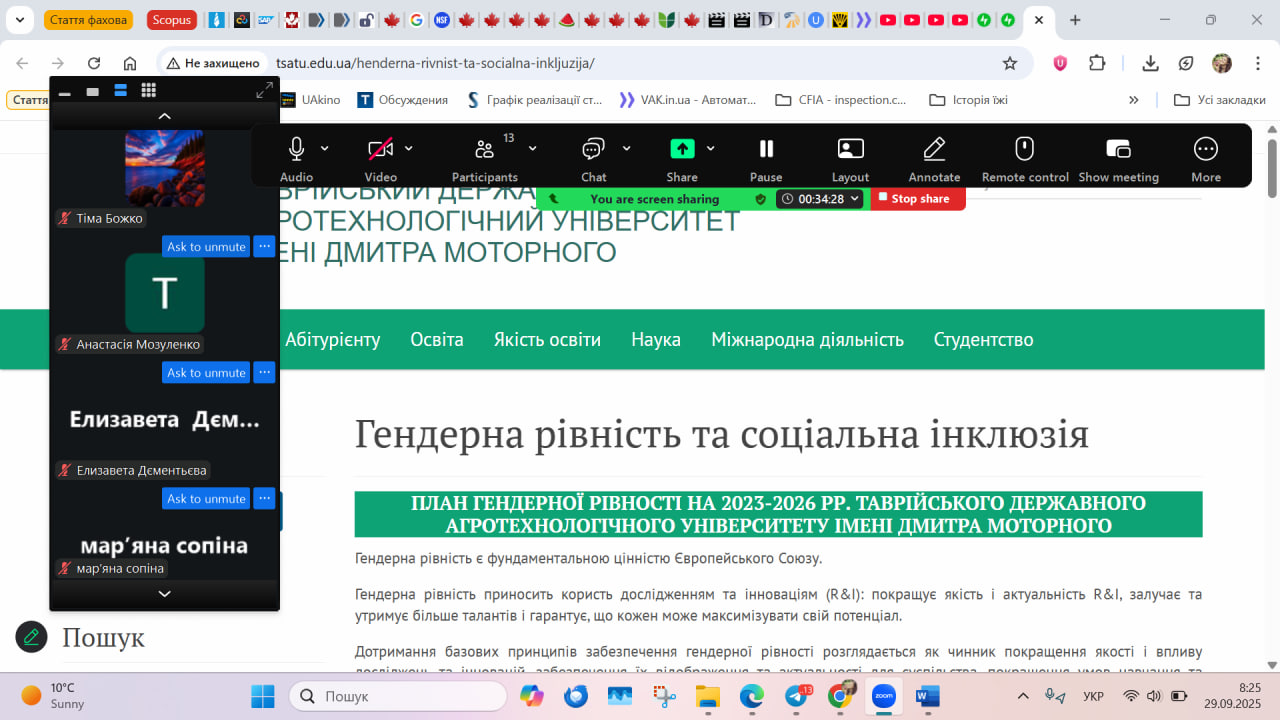Turn on the Zoom Video camera
The width and height of the screenshot is (1280, 720).
(380, 149)
